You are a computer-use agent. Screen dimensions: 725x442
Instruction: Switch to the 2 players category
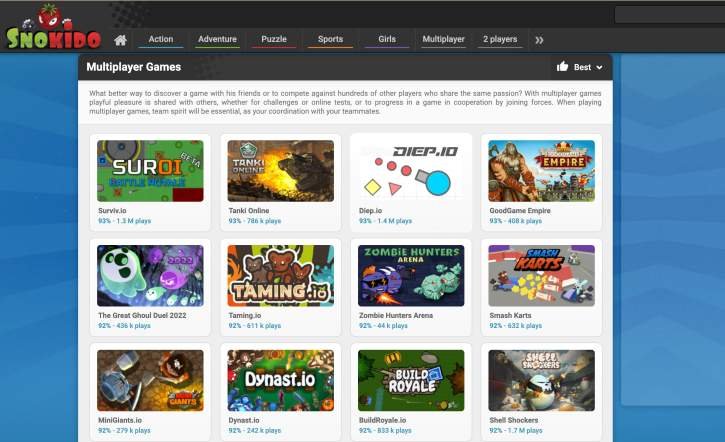tap(500, 39)
